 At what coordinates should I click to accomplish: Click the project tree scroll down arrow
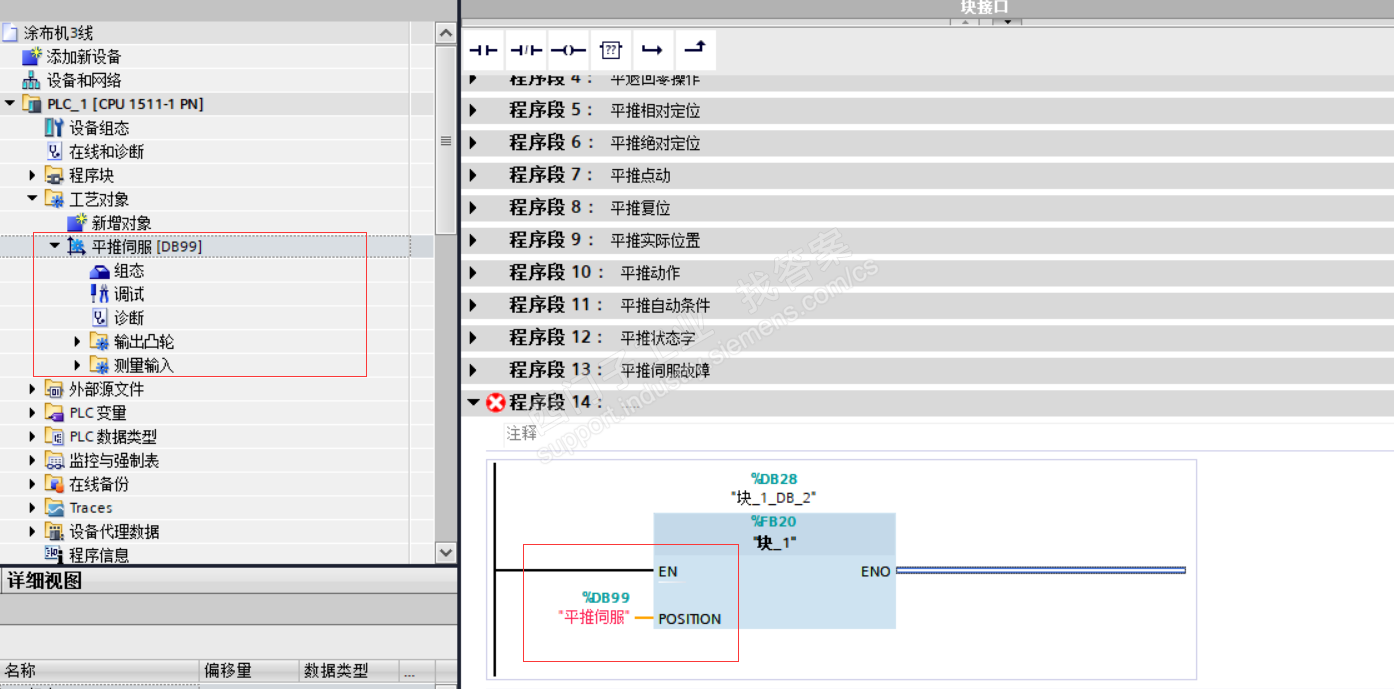coord(446,552)
